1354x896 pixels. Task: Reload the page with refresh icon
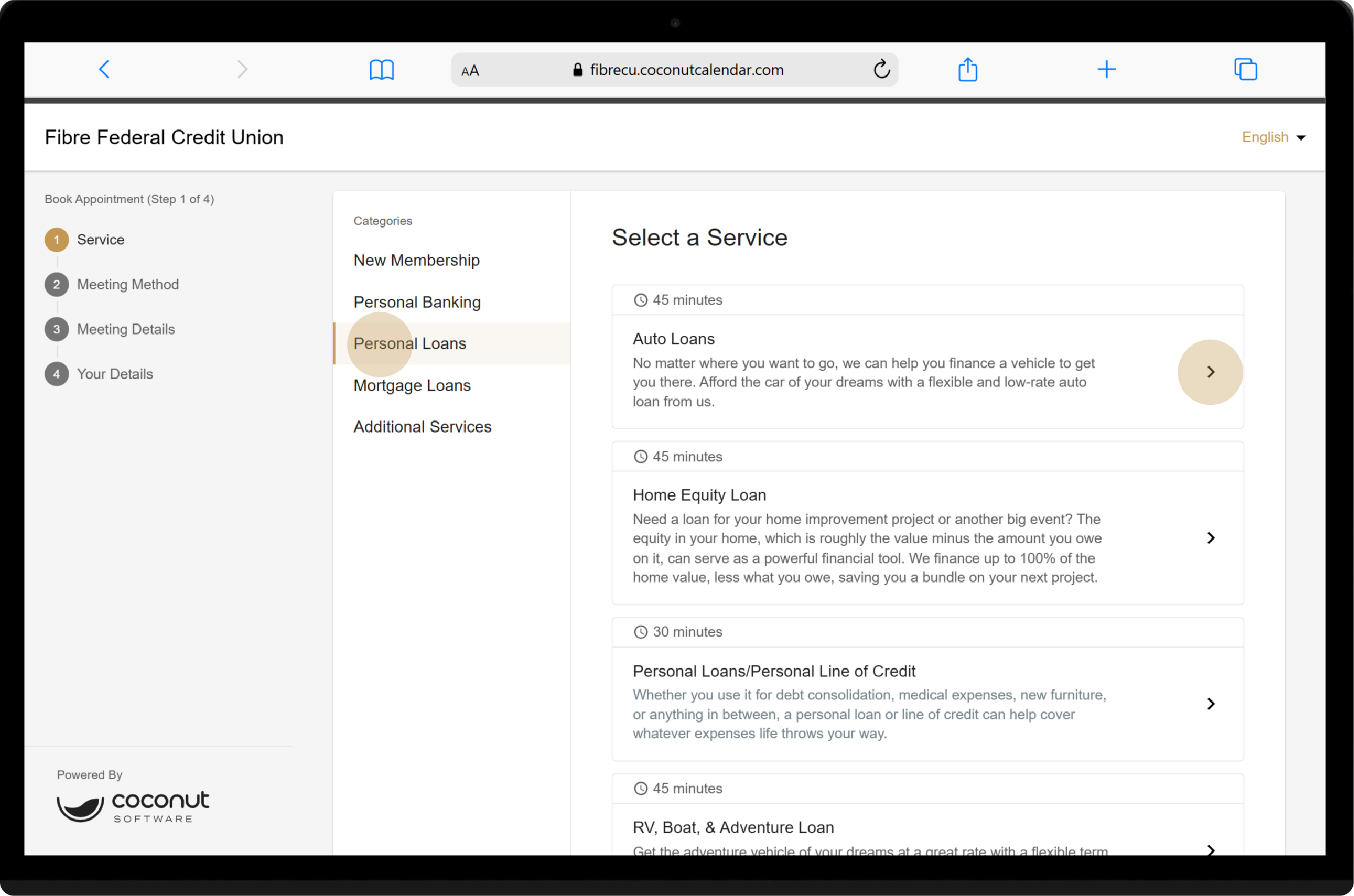[882, 69]
